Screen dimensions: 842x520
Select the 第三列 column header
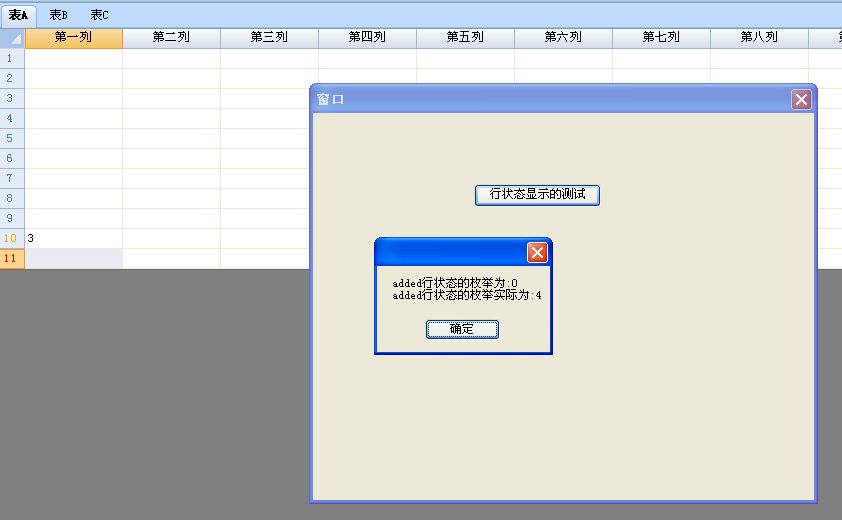point(269,38)
